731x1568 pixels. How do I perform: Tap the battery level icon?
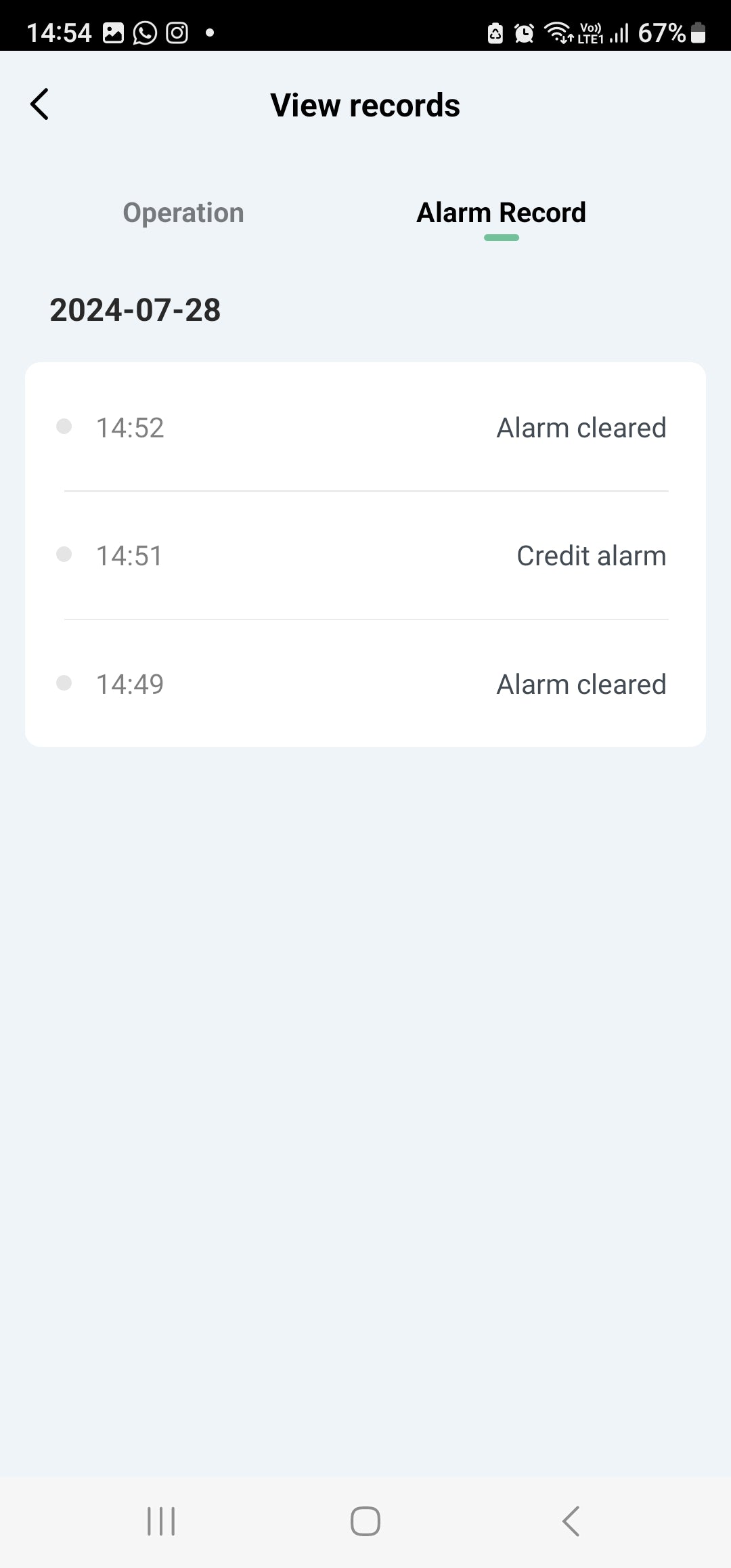[x=699, y=32]
